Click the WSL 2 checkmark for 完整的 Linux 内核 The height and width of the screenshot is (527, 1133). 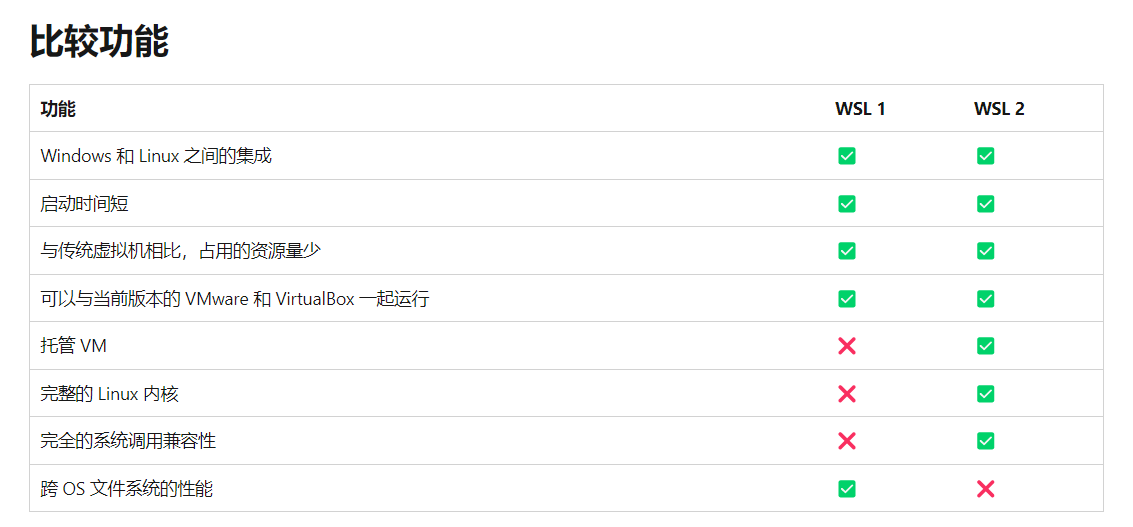point(985,394)
